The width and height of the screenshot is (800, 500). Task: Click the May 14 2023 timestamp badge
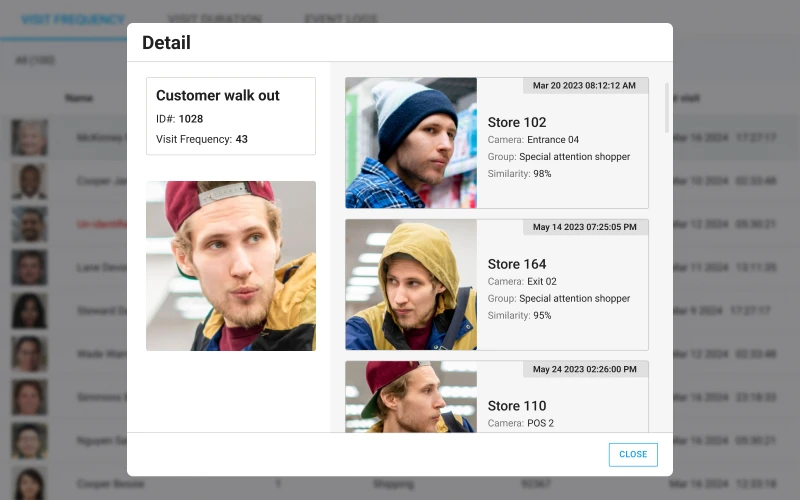pos(584,228)
